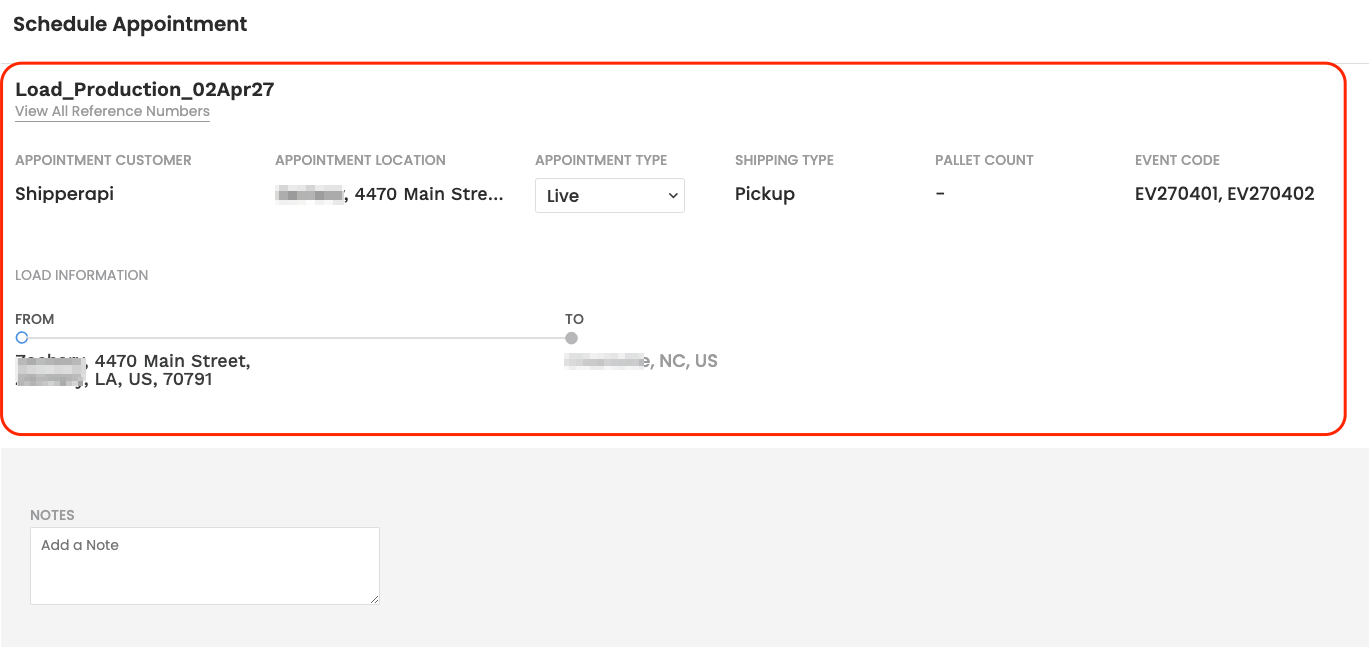Open the View All Reference Numbers link
The width and height of the screenshot is (1369, 647).
[112, 111]
